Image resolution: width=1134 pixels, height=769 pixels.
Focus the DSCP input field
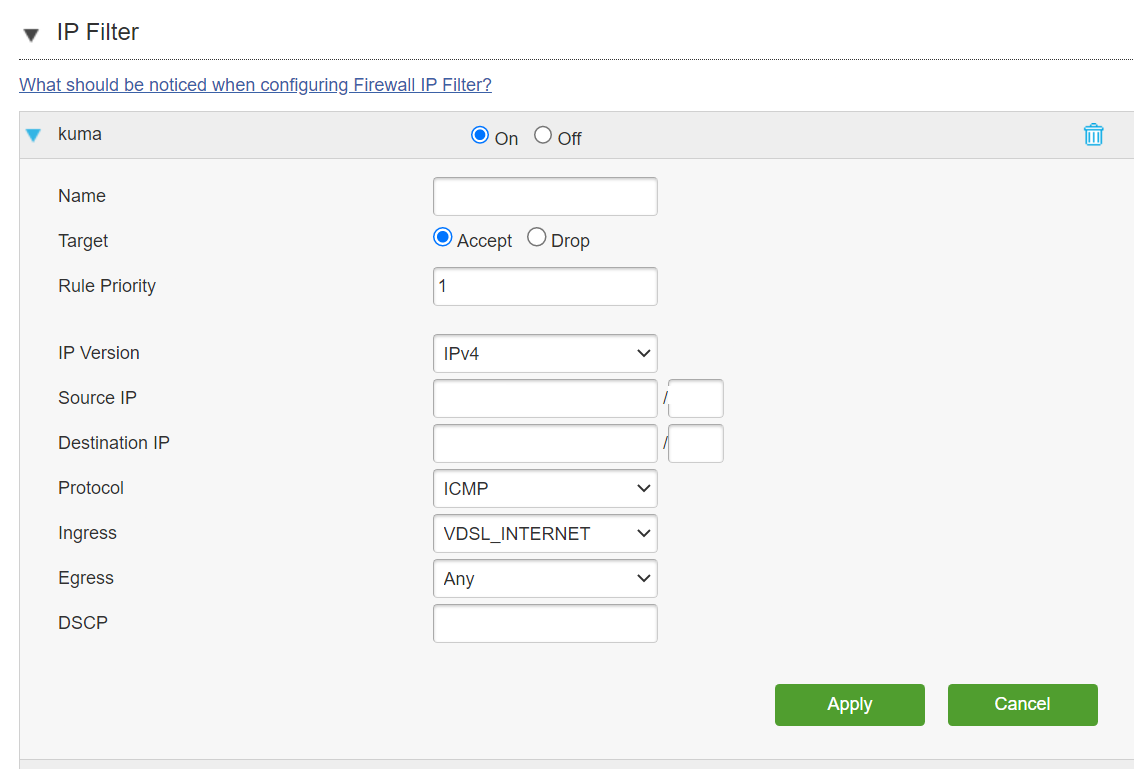click(x=545, y=624)
